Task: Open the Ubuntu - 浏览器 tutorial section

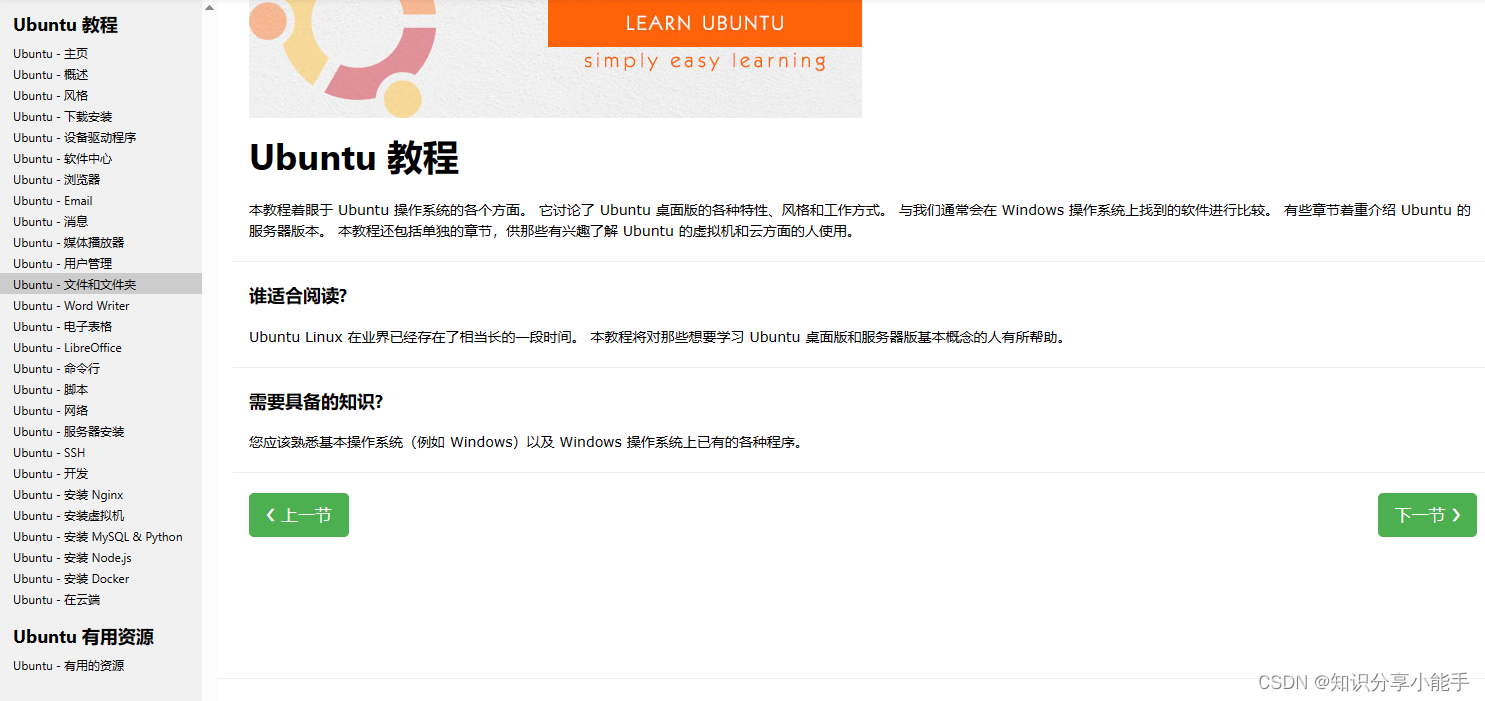Action: coord(55,179)
